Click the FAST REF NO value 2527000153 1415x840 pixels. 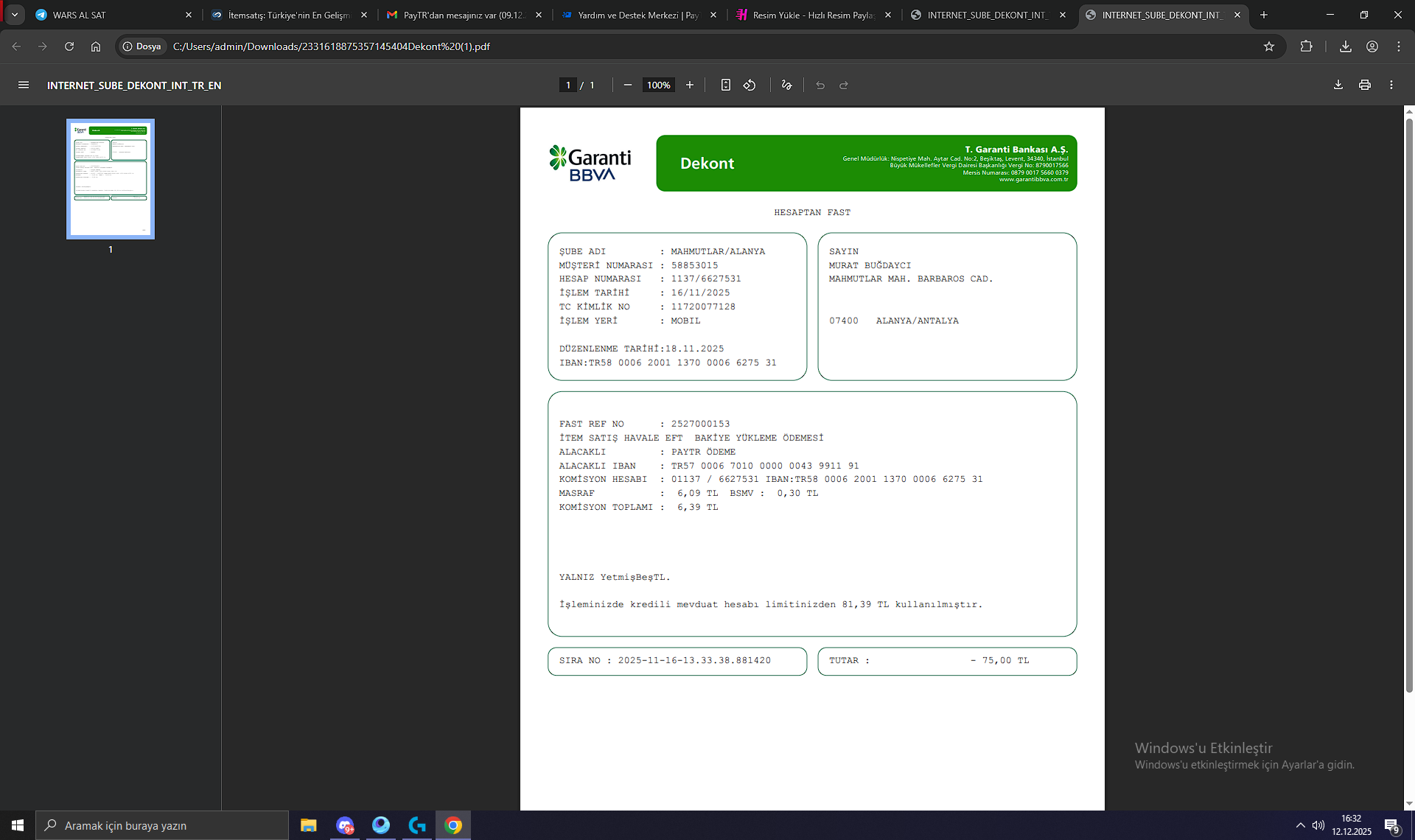700,424
